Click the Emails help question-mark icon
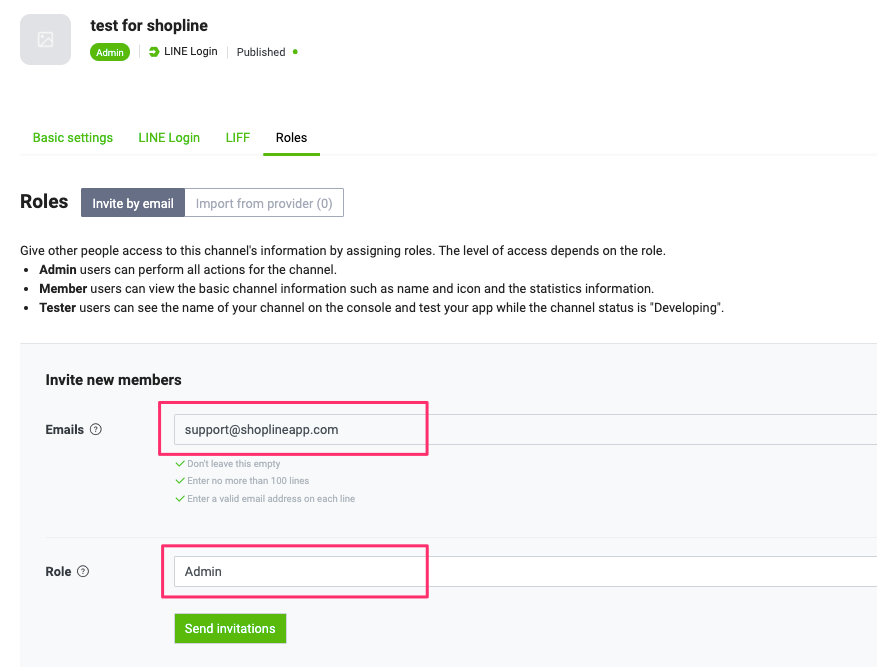 (96, 429)
